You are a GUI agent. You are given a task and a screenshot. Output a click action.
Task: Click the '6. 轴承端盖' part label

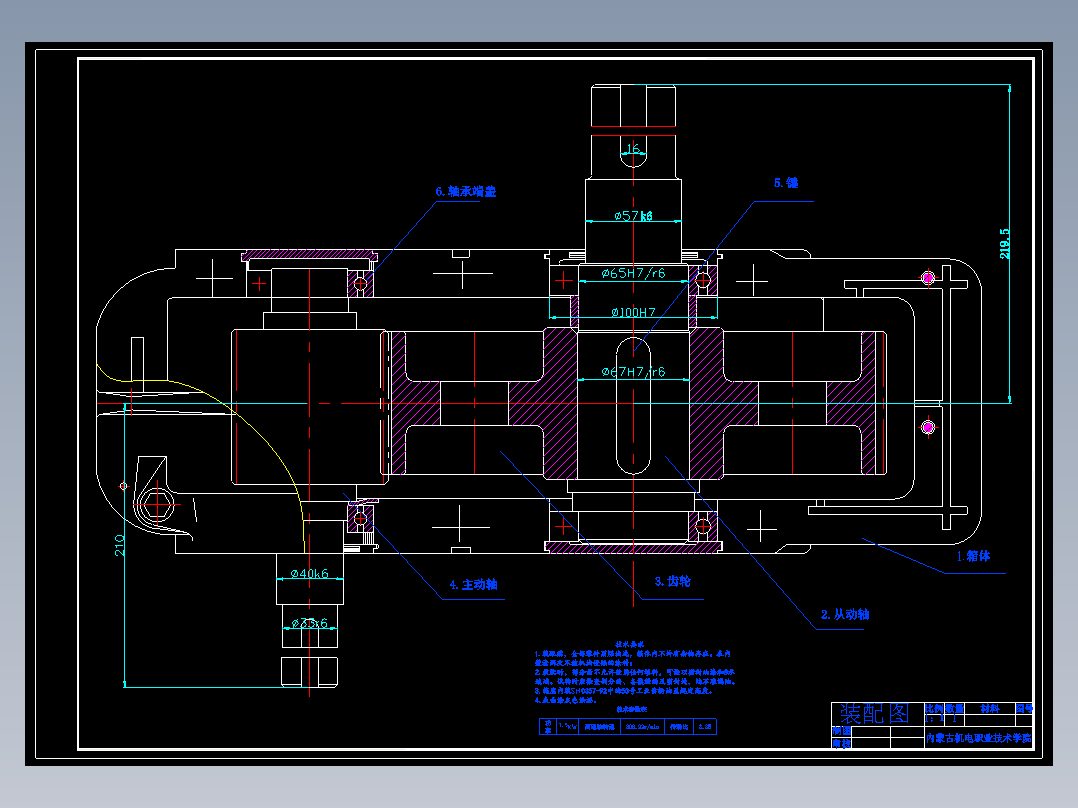[x=465, y=191]
